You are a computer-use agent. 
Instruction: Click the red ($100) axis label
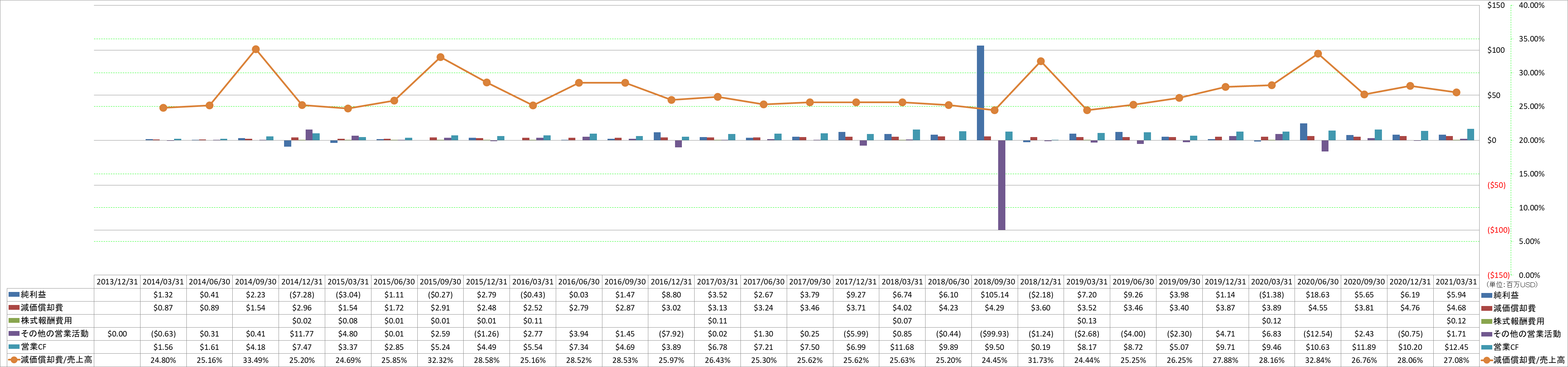(1498, 230)
